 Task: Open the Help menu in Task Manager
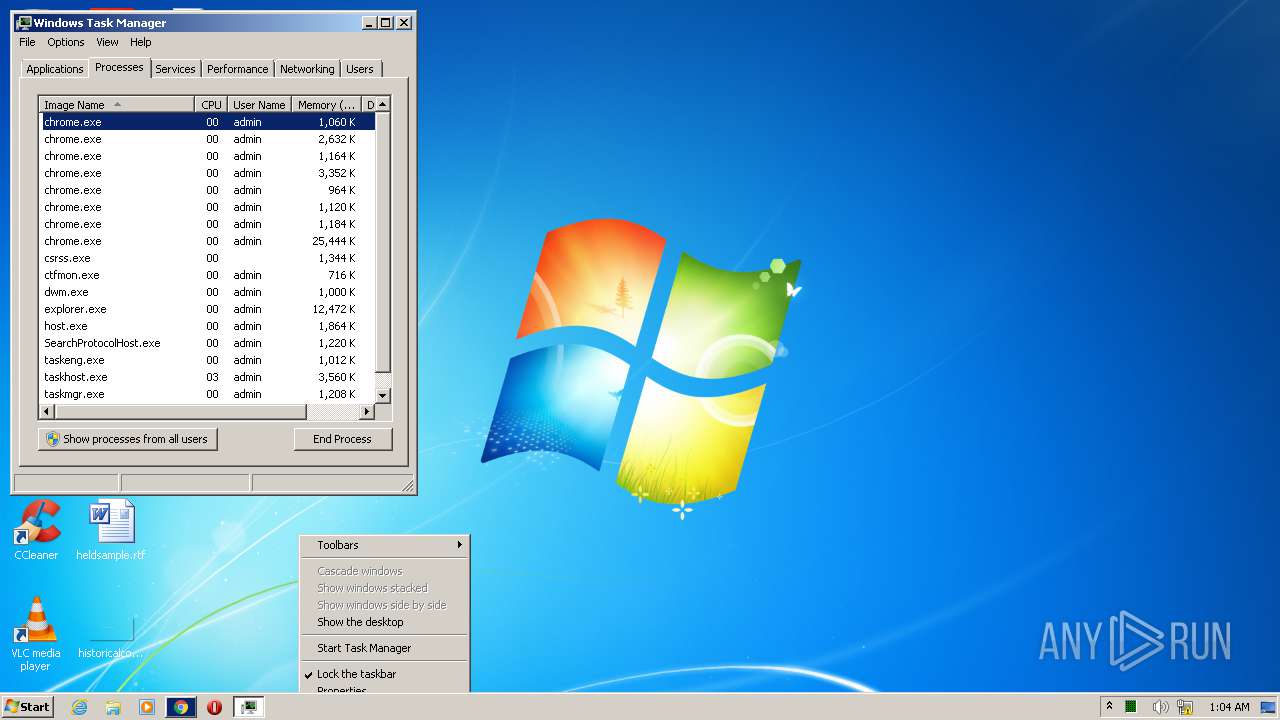tap(141, 42)
